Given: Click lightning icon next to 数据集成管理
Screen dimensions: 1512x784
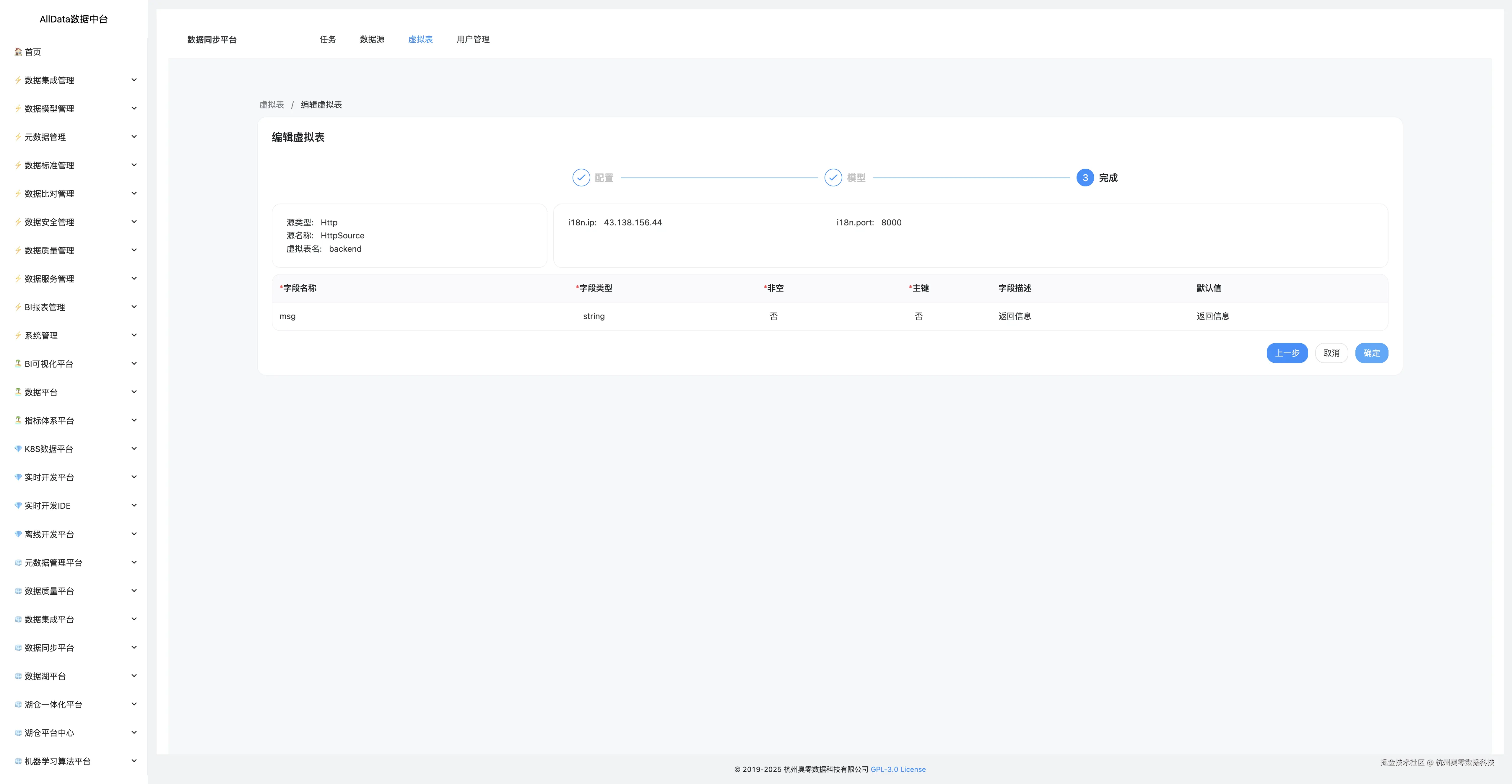Looking at the screenshot, I should tap(18, 80).
